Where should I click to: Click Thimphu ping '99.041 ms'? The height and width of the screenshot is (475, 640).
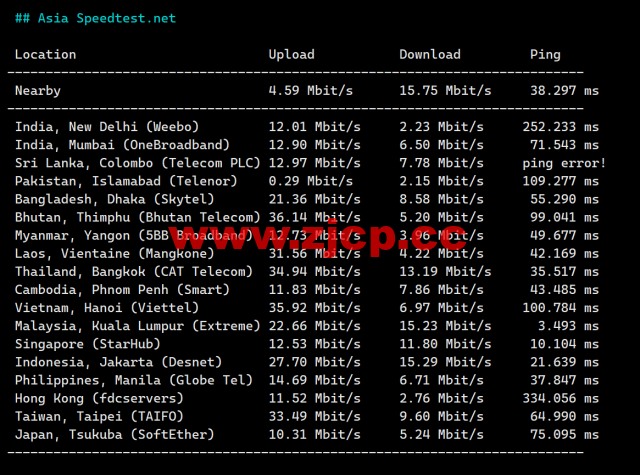click(564, 217)
